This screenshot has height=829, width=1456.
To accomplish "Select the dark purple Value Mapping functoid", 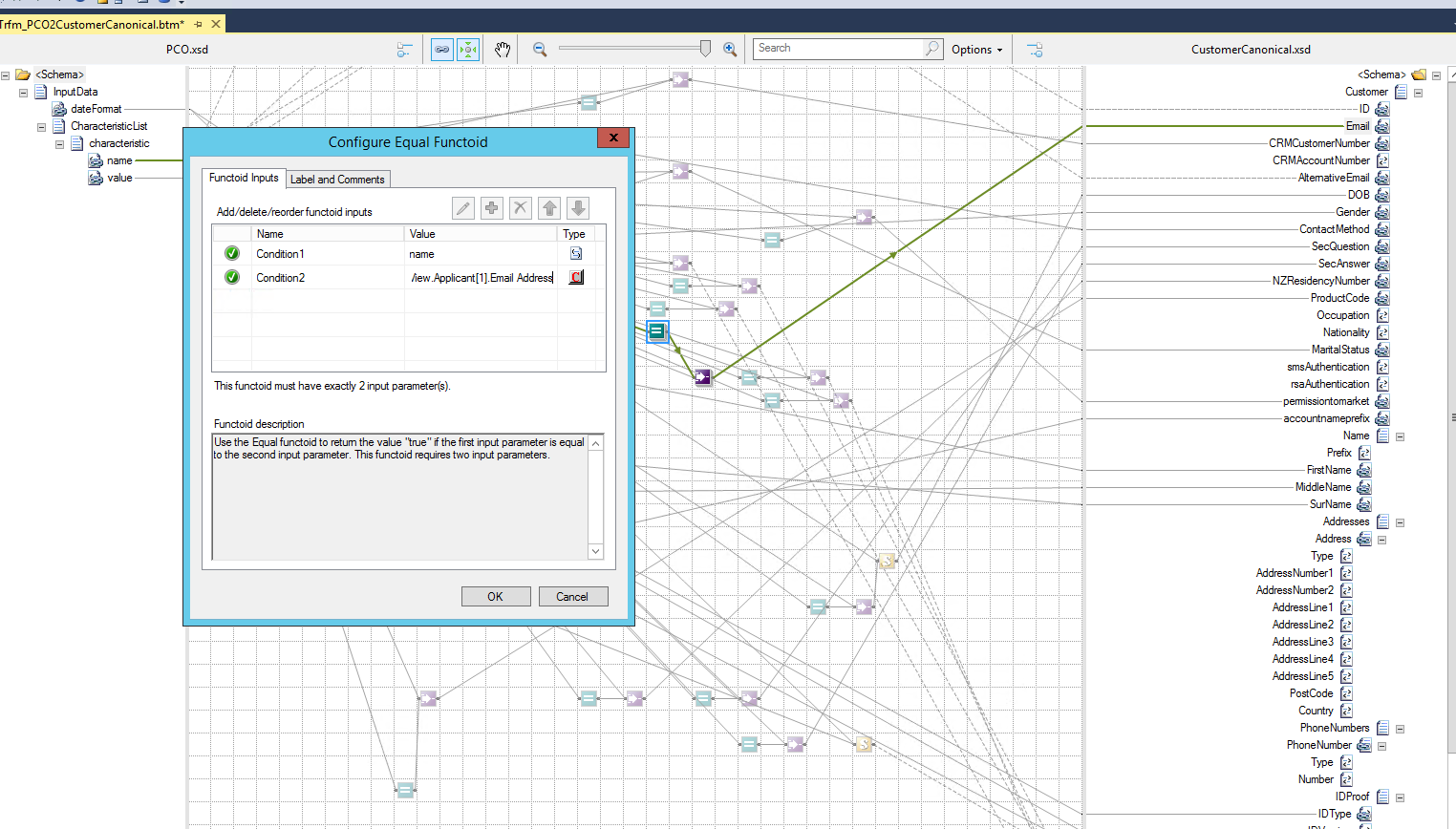I will coord(703,377).
